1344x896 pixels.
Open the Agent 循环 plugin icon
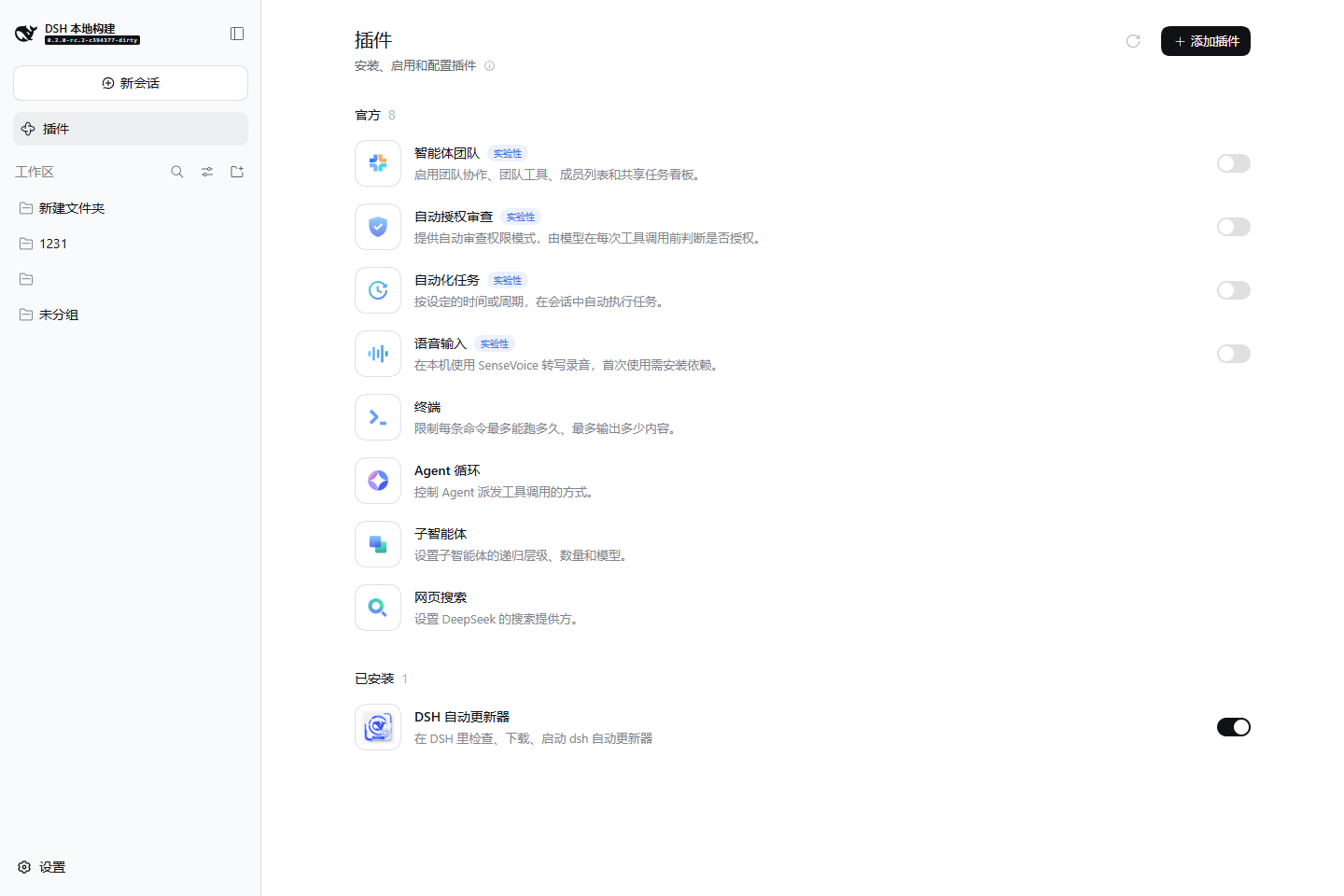coord(378,481)
